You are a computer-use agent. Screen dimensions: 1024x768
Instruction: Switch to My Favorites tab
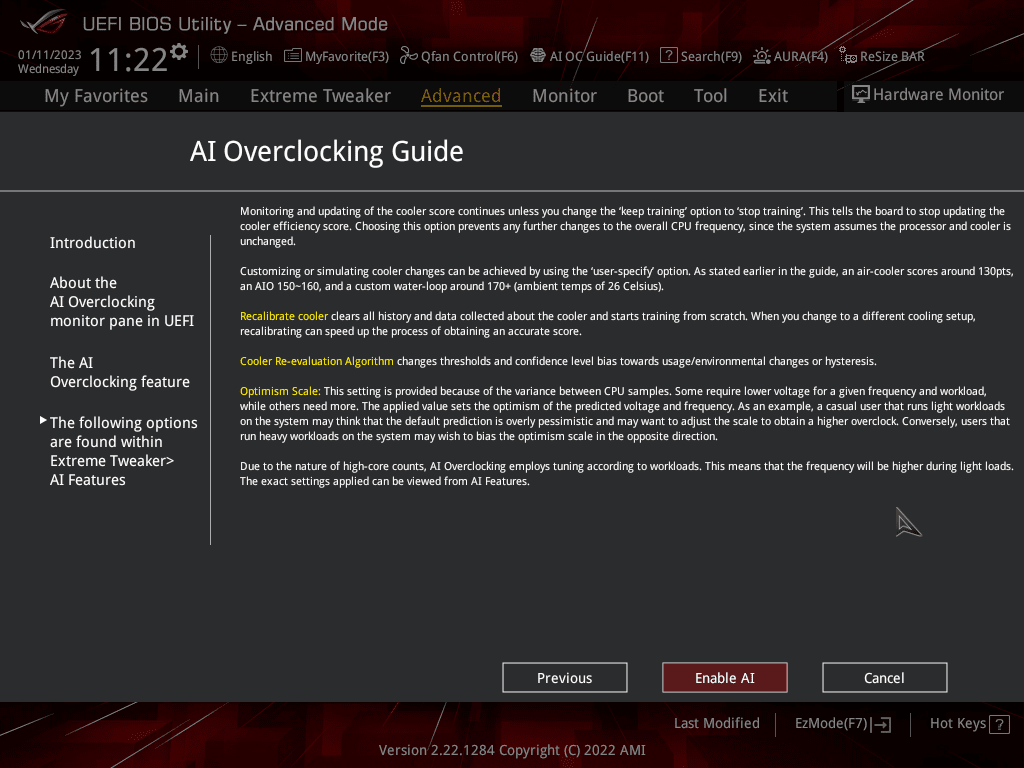tap(96, 96)
